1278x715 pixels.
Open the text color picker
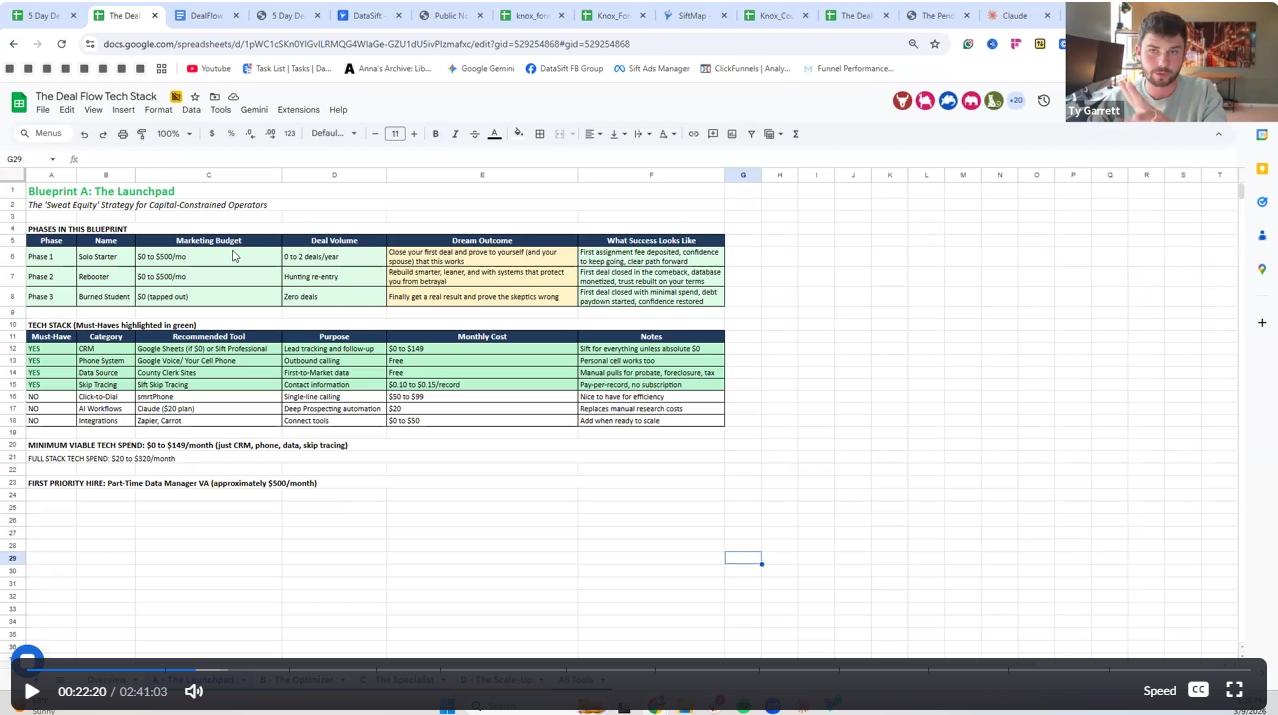click(494, 134)
